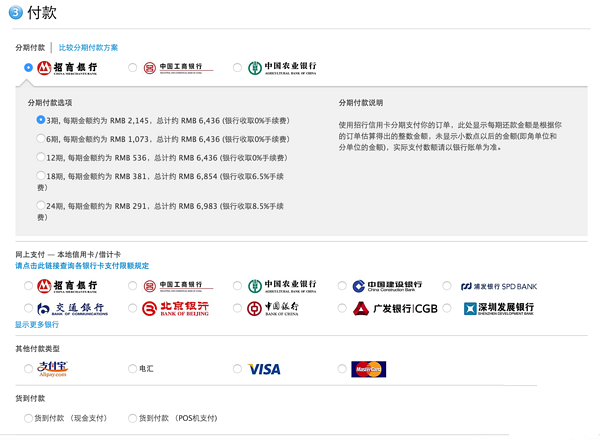Select Agricultural Bank installment radio button

(237, 68)
